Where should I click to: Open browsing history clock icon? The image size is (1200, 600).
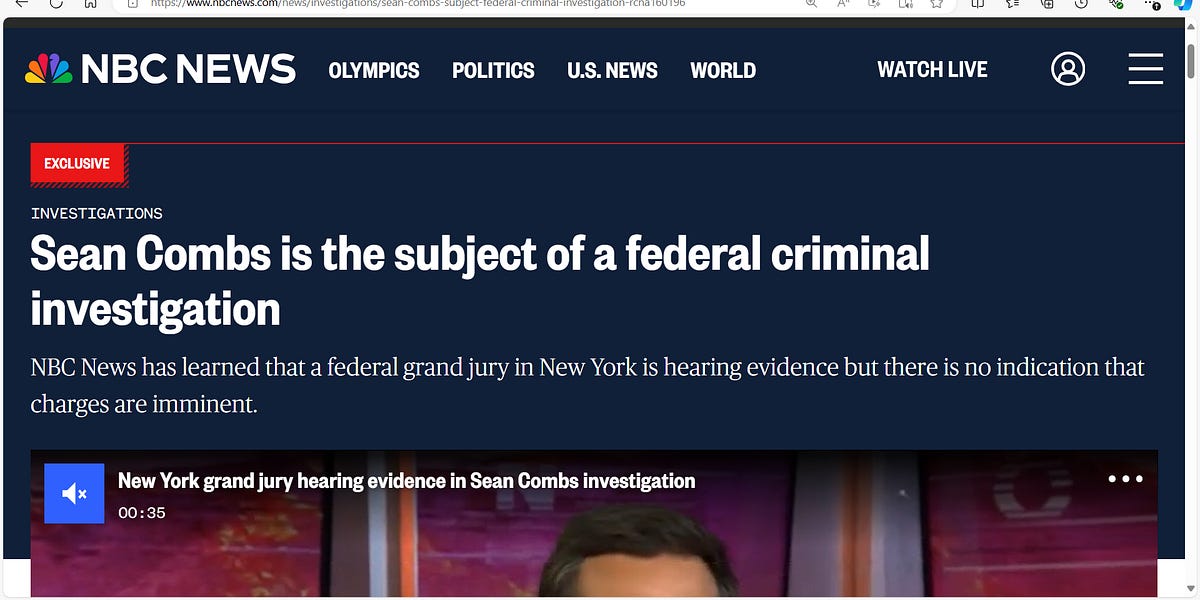click(x=1080, y=5)
